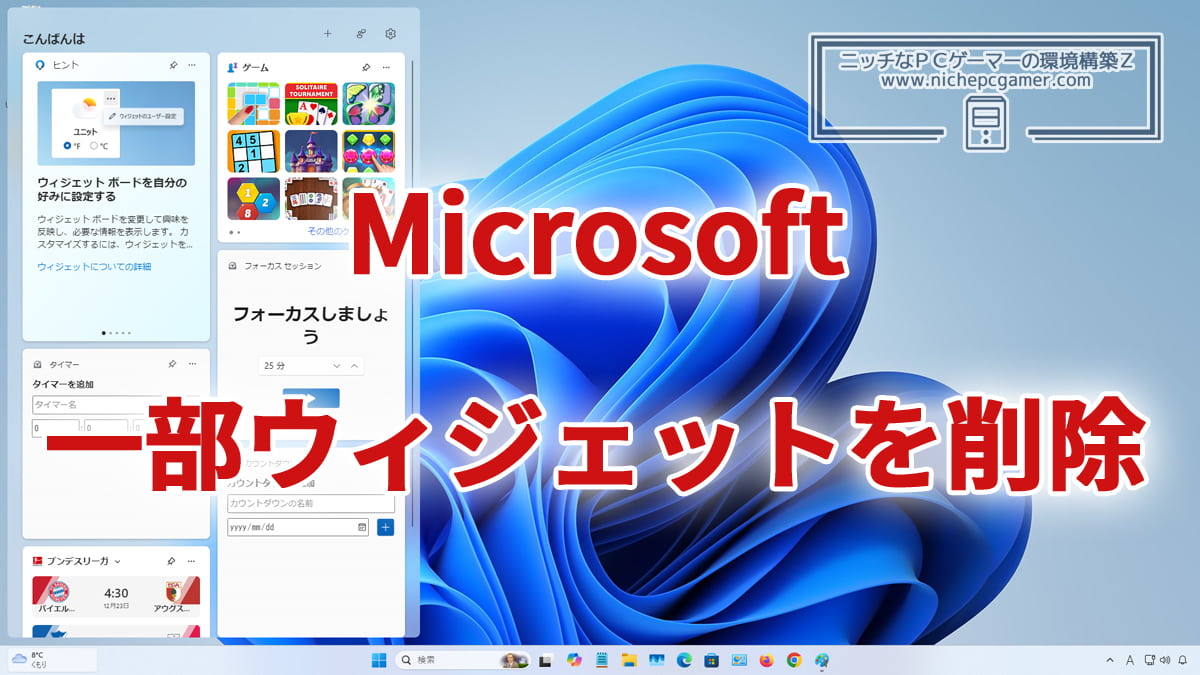Launch Microsoft Edge from taskbar
Screen dimensions: 1200x675
click(x=685, y=660)
